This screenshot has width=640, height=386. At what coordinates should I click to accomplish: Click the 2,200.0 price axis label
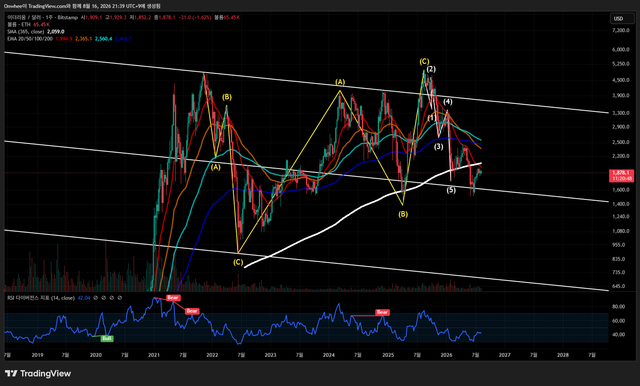[x=620, y=156]
